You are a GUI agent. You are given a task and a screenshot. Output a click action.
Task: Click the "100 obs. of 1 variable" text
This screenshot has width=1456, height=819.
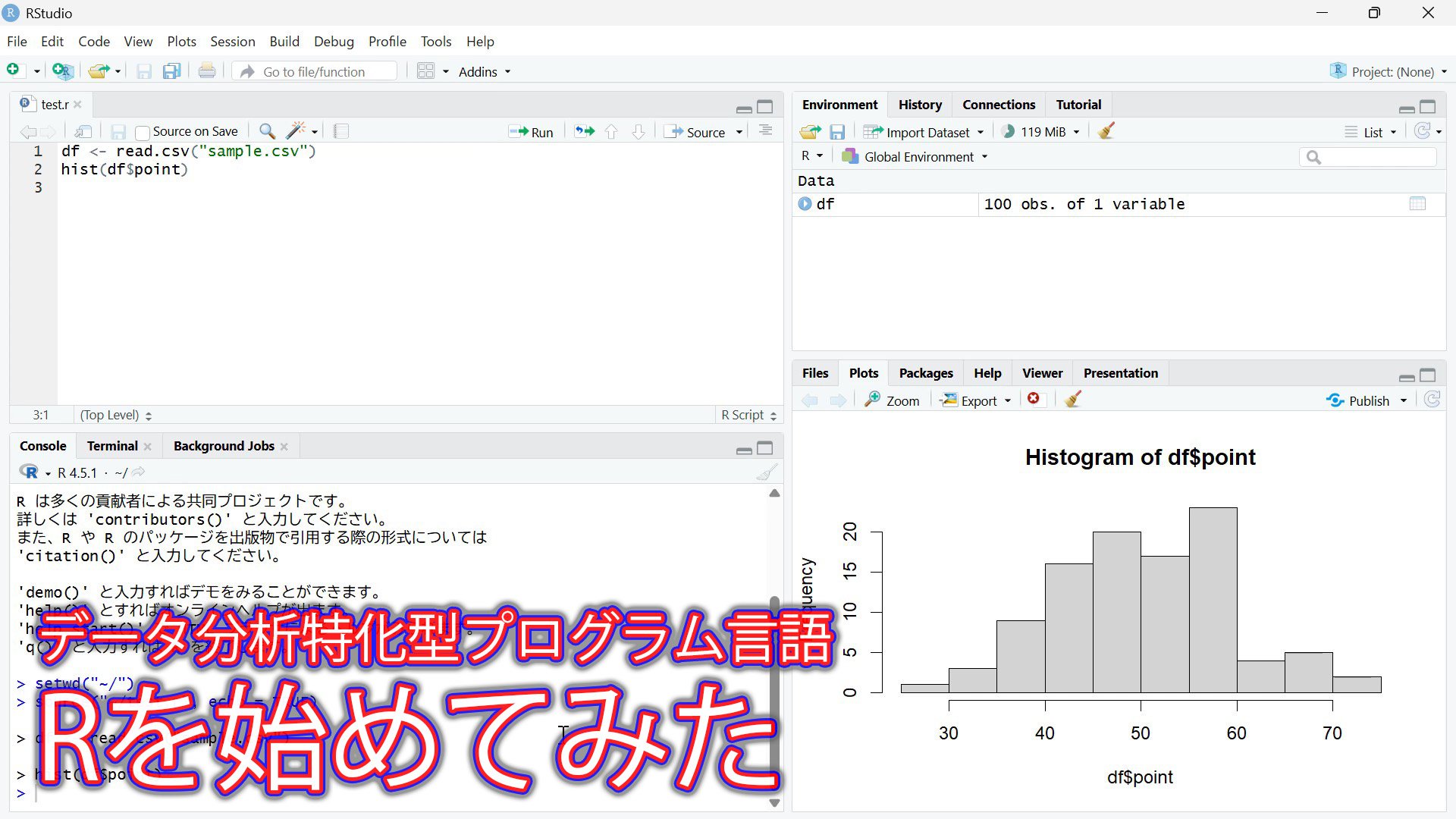[x=1084, y=204]
